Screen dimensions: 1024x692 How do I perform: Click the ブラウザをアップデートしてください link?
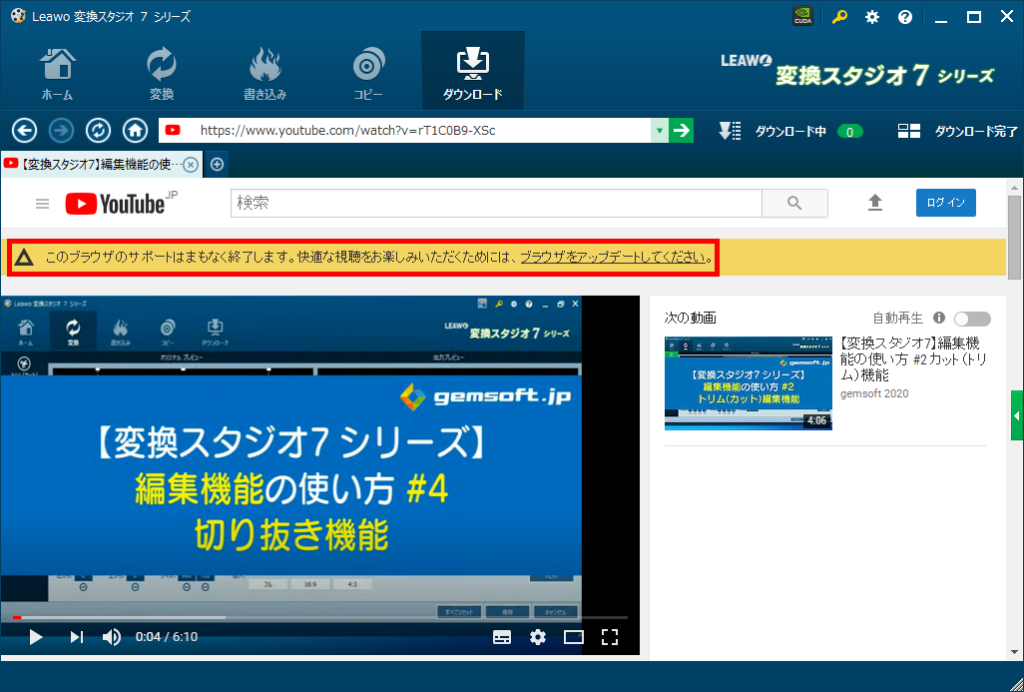point(614,258)
